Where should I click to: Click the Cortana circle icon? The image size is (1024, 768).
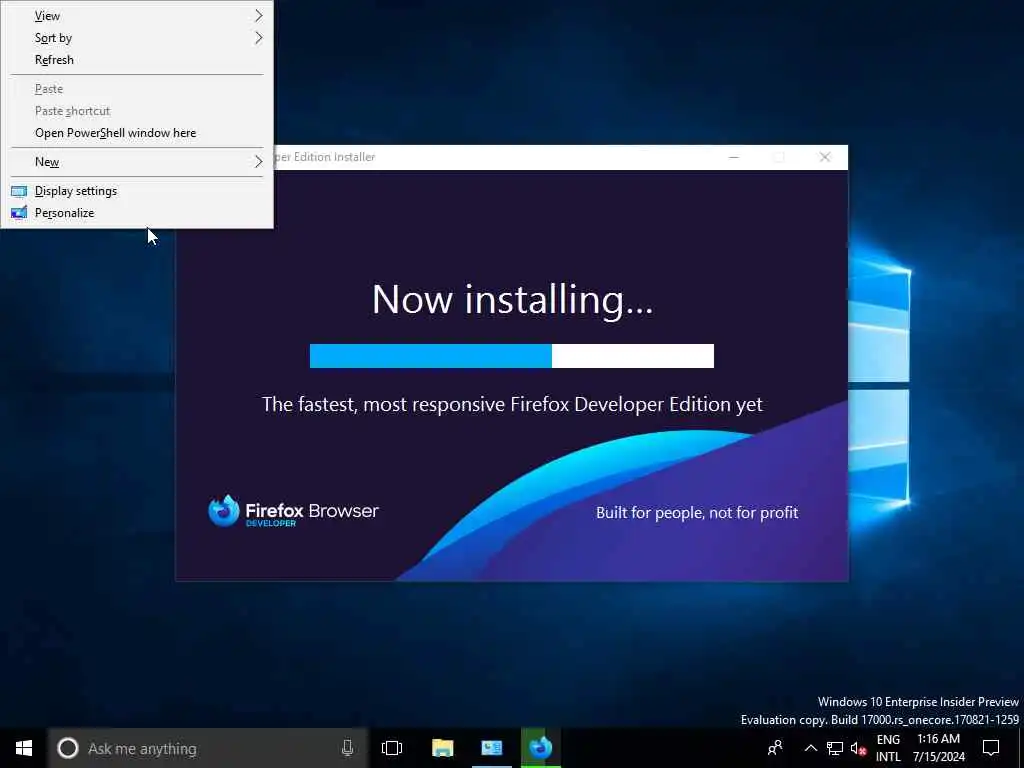coord(68,748)
